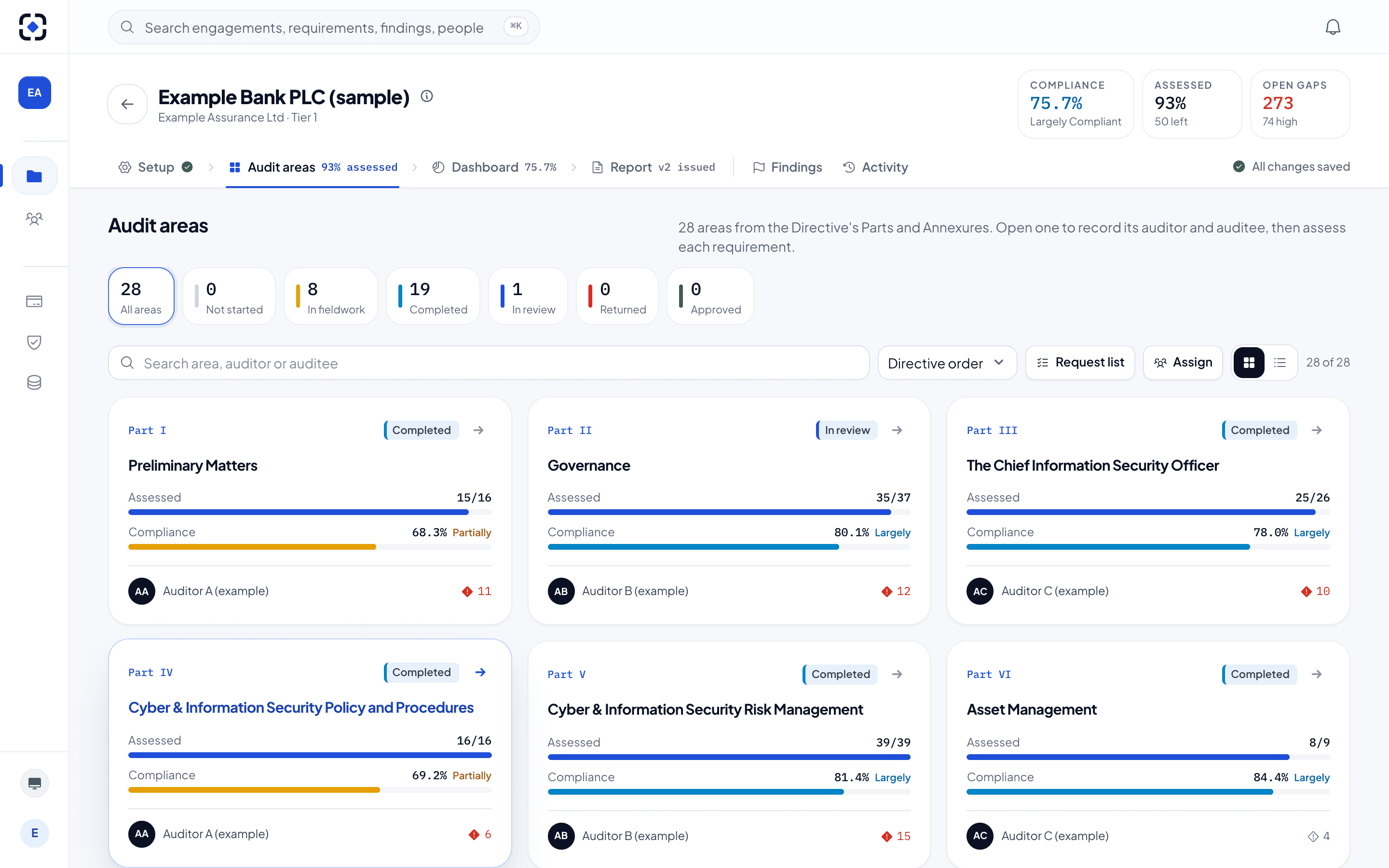Image resolution: width=1389 pixels, height=868 pixels.
Task: Switch to list view
Action: [x=1280, y=362]
